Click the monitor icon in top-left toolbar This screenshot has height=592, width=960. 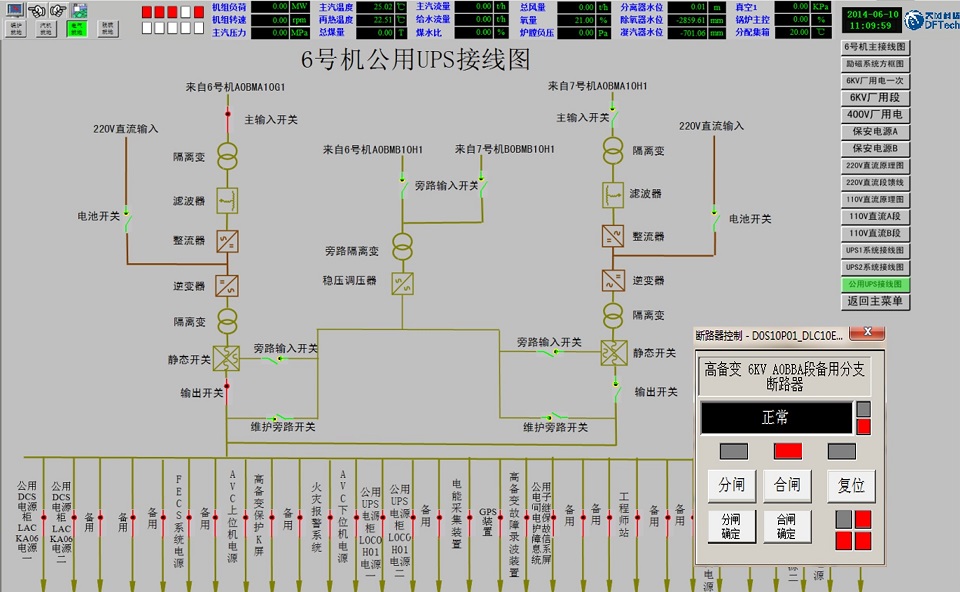pos(15,12)
